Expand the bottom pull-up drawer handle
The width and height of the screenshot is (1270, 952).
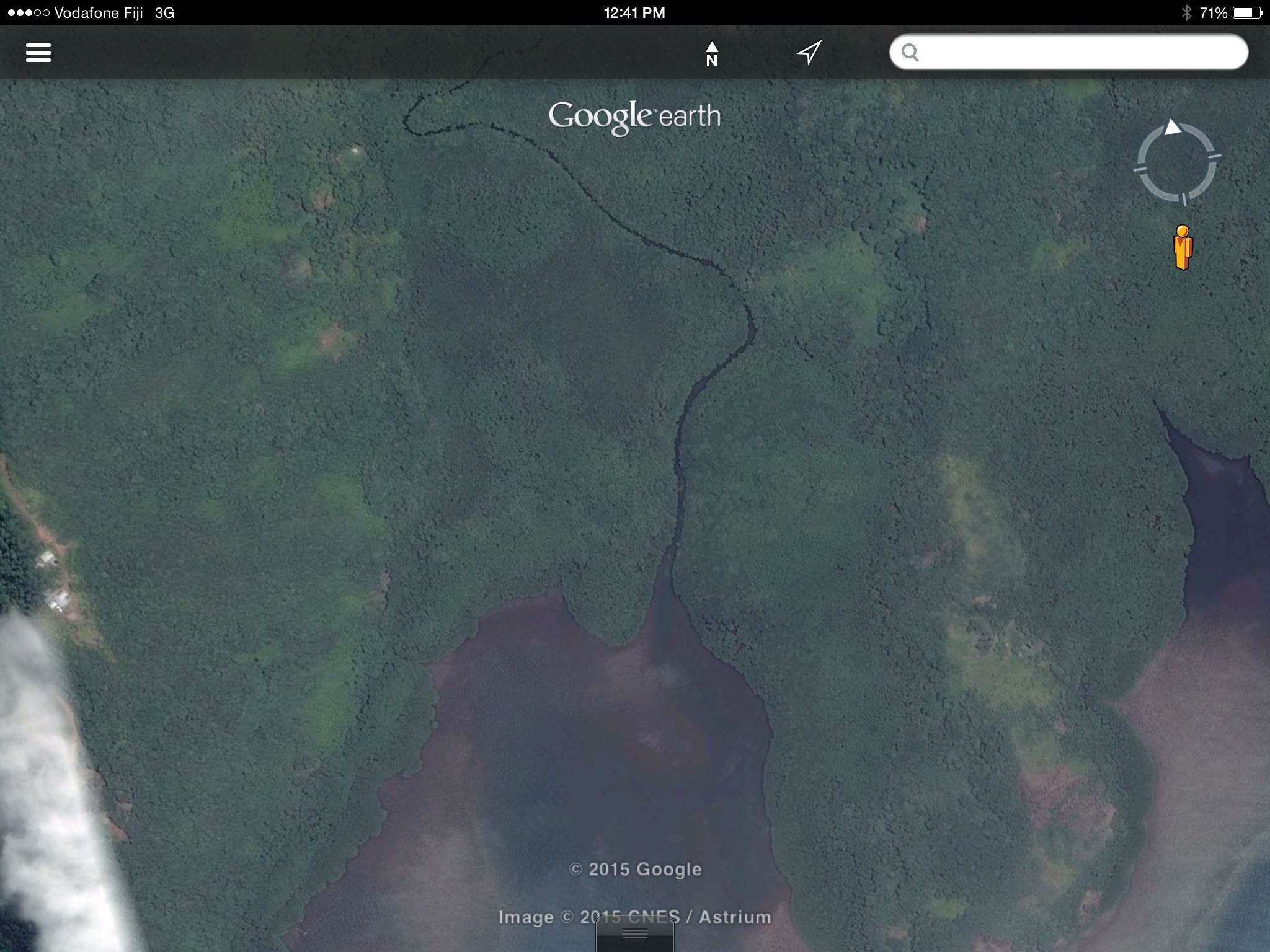[x=634, y=934]
